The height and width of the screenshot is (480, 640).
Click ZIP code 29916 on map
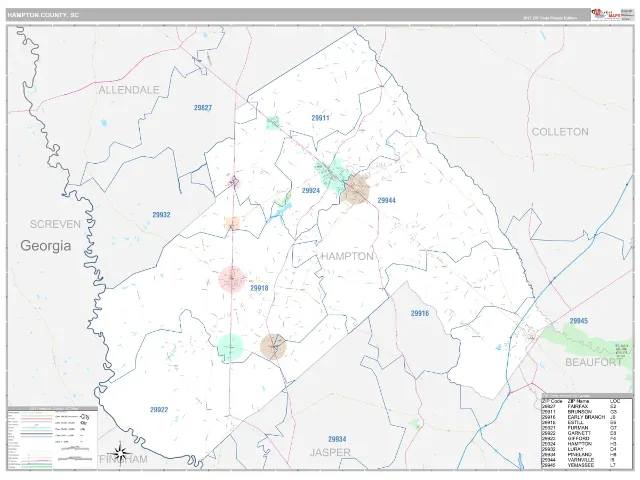420,313
